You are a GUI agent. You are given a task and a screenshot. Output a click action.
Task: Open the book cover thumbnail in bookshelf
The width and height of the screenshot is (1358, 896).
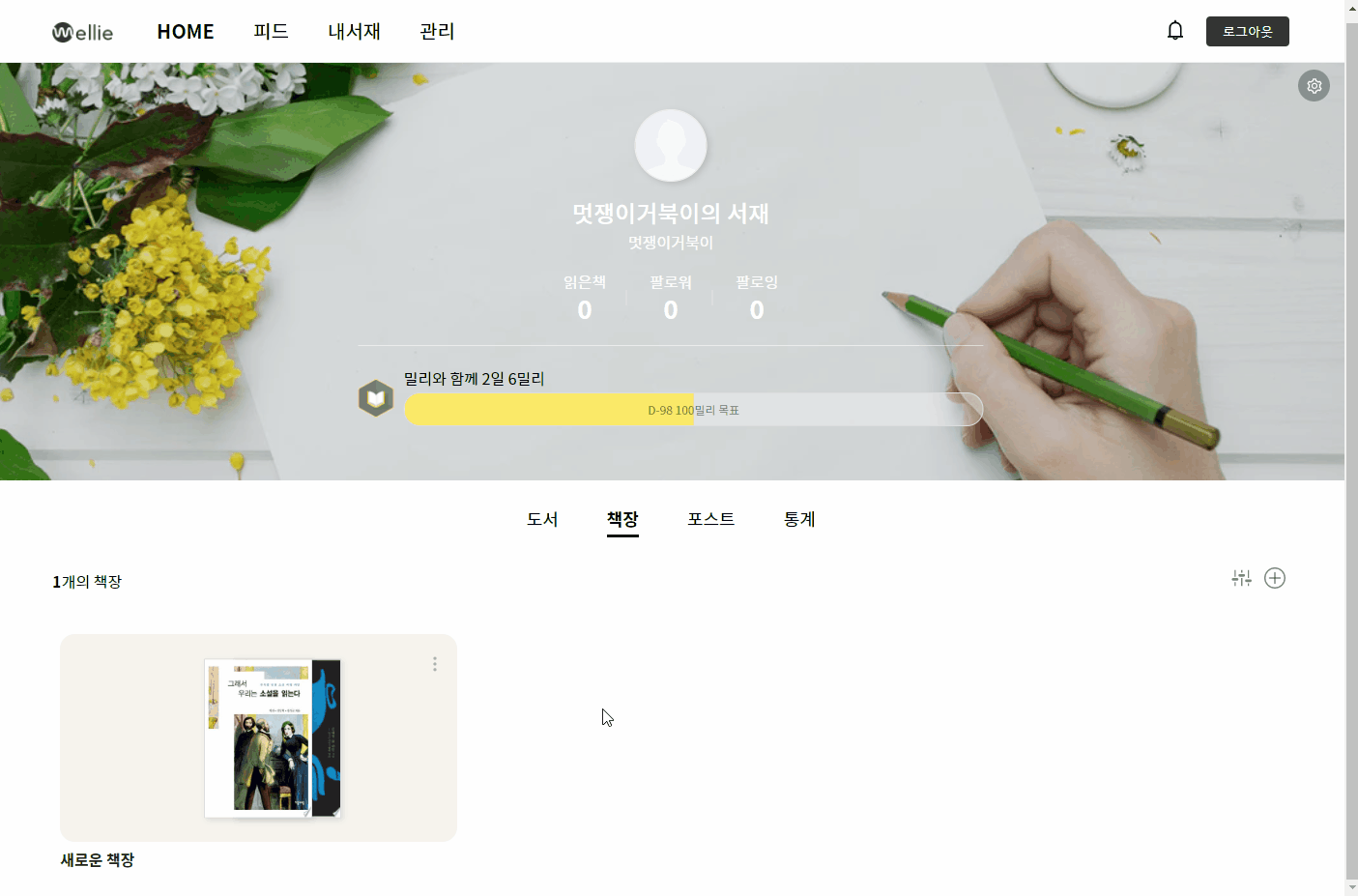click(273, 738)
